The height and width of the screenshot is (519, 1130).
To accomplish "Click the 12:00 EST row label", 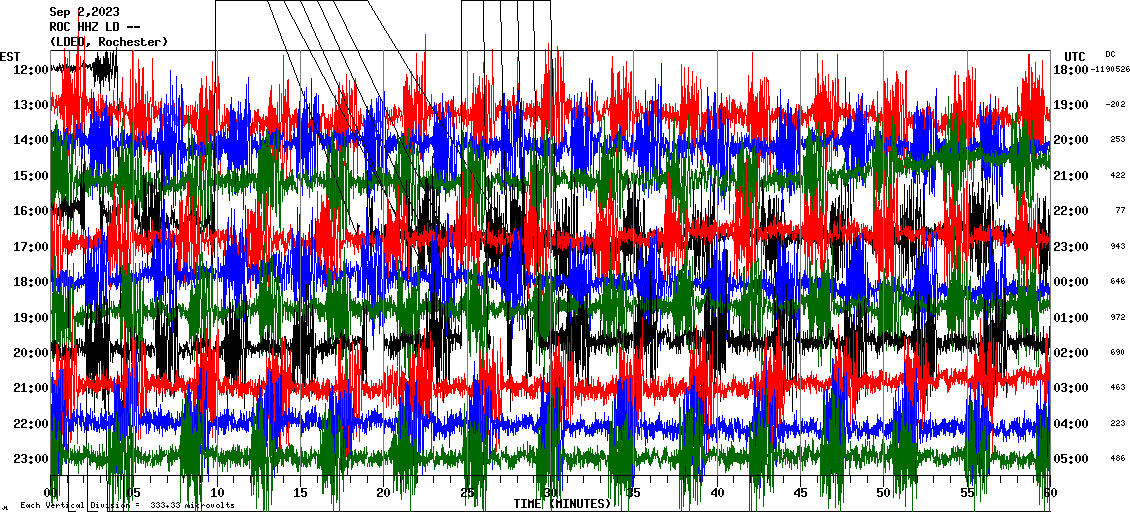I will (x=31, y=69).
